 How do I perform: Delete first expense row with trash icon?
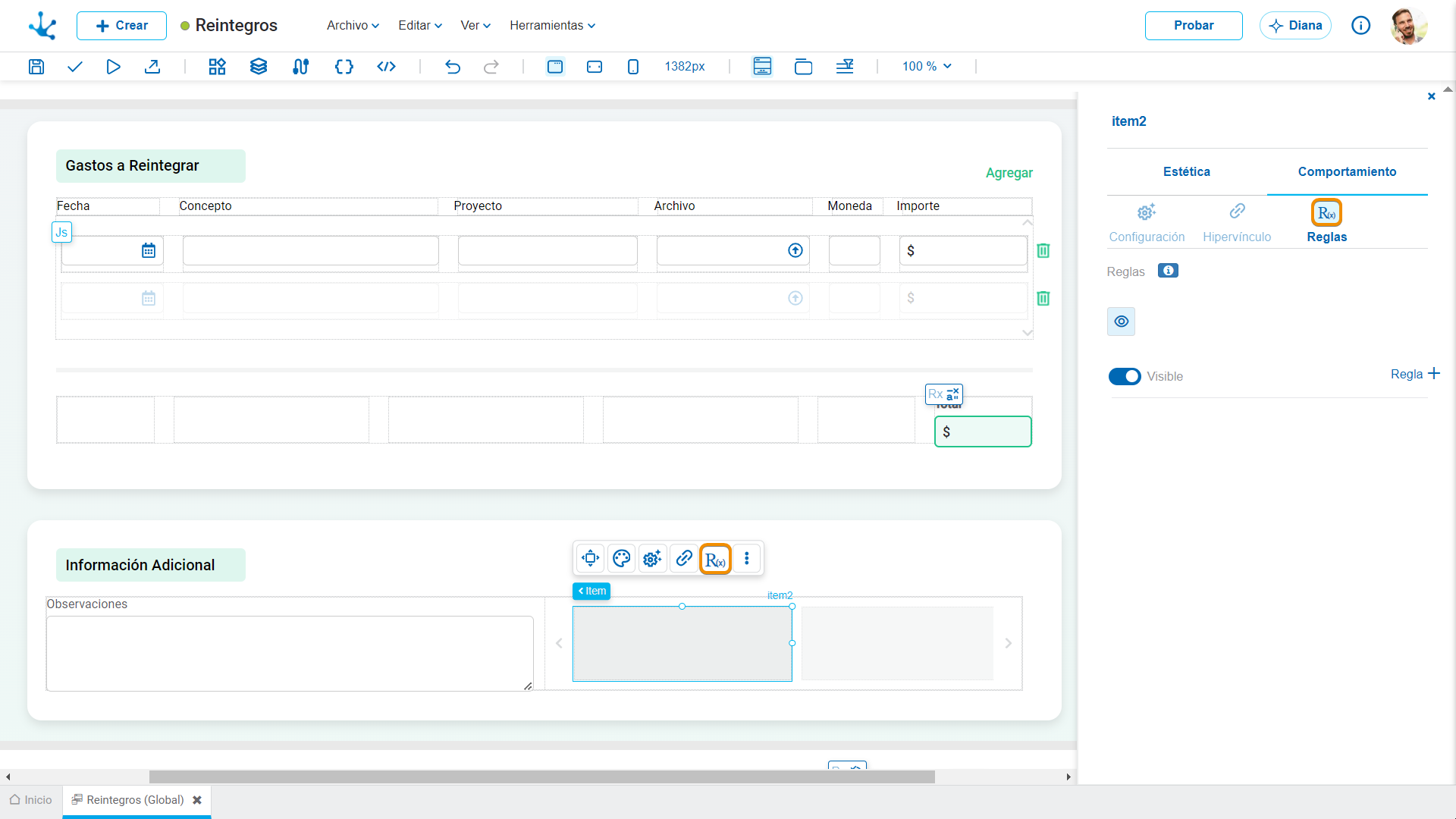click(1043, 251)
